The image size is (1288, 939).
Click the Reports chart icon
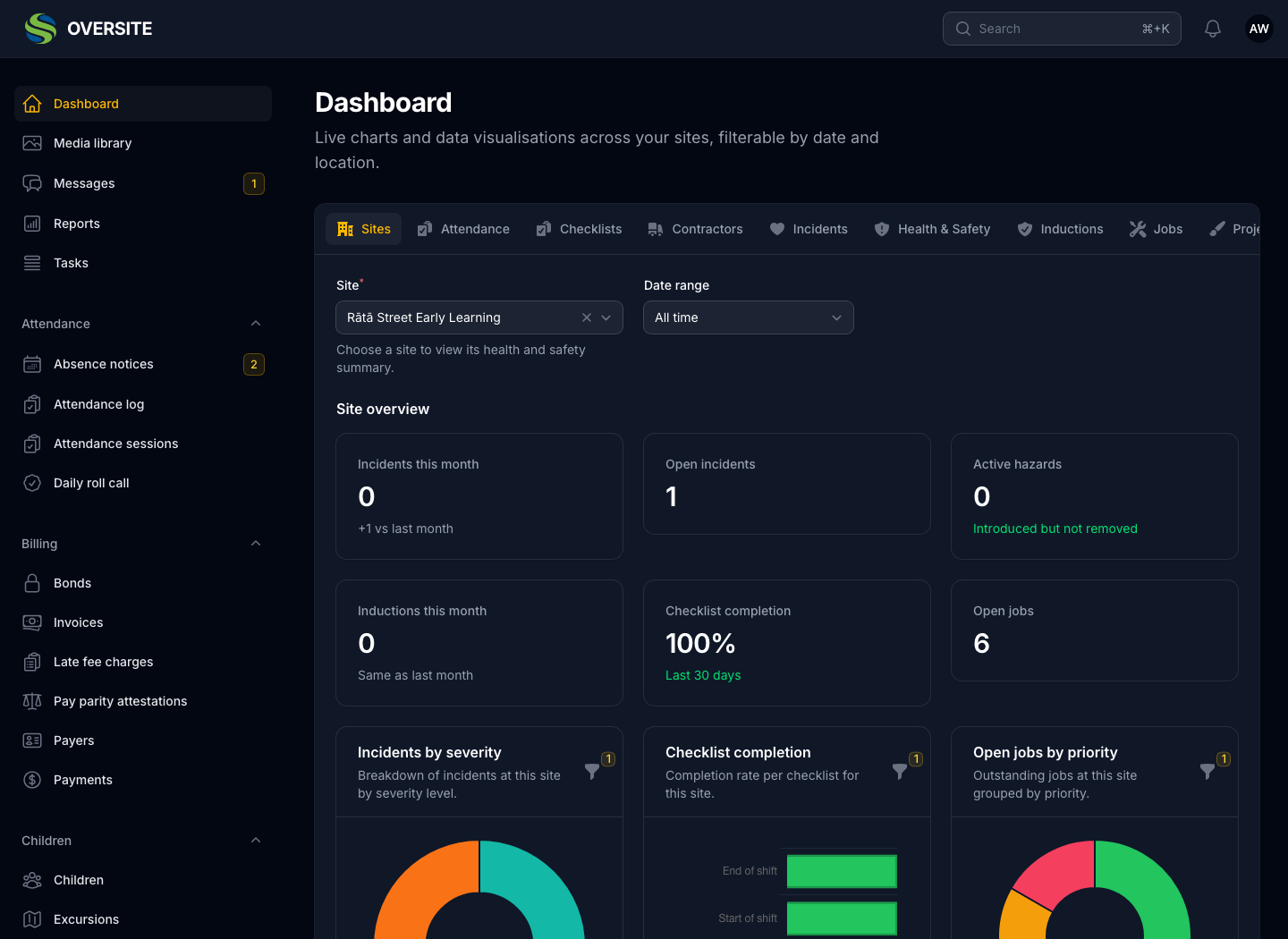[x=32, y=224]
